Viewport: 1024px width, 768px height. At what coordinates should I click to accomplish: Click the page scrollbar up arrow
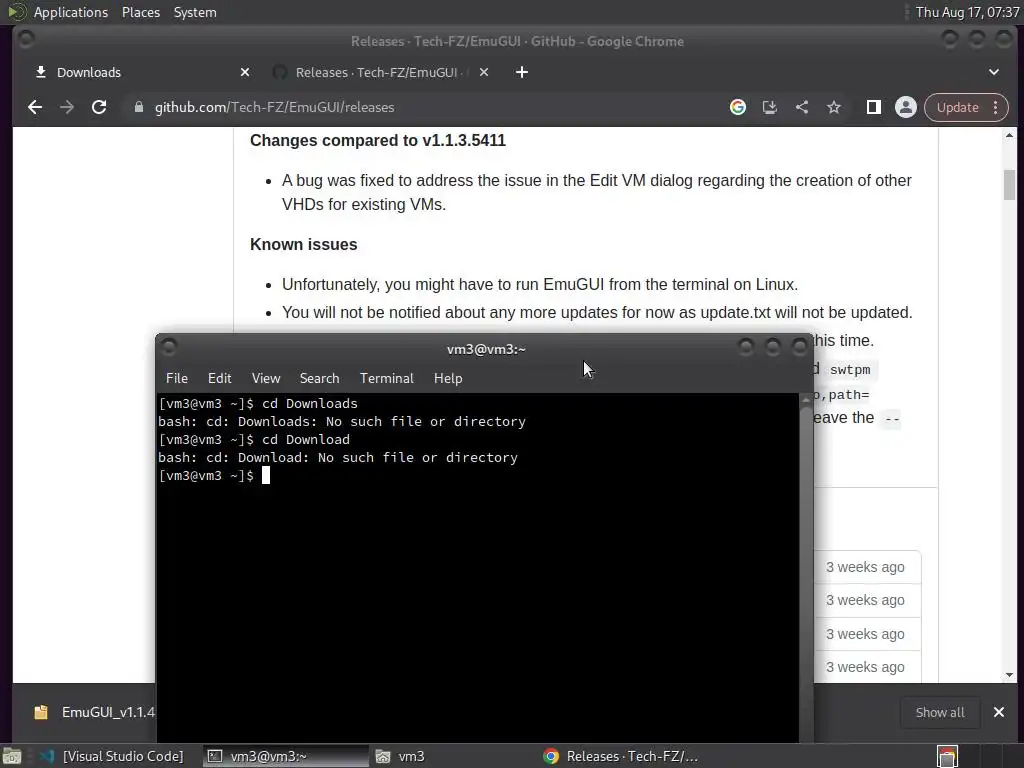[x=1010, y=135]
